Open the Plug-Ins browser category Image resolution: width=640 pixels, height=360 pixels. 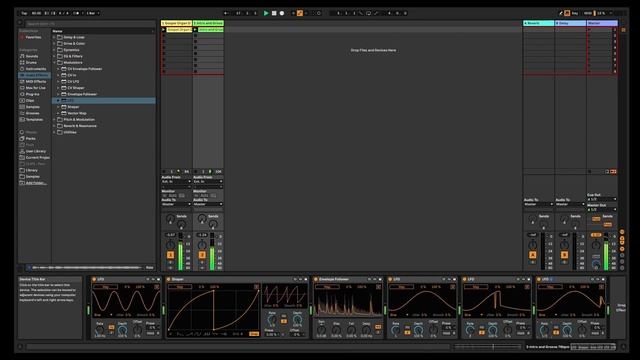[x=32, y=94]
